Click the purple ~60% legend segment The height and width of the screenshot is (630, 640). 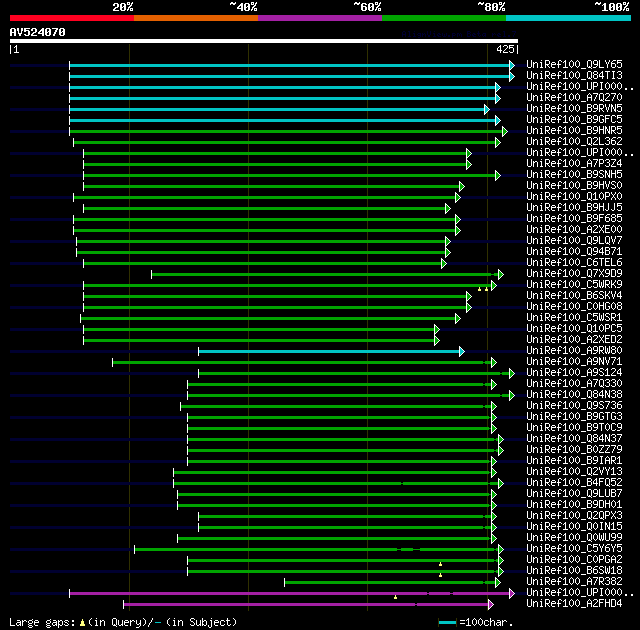click(x=320, y=18)
